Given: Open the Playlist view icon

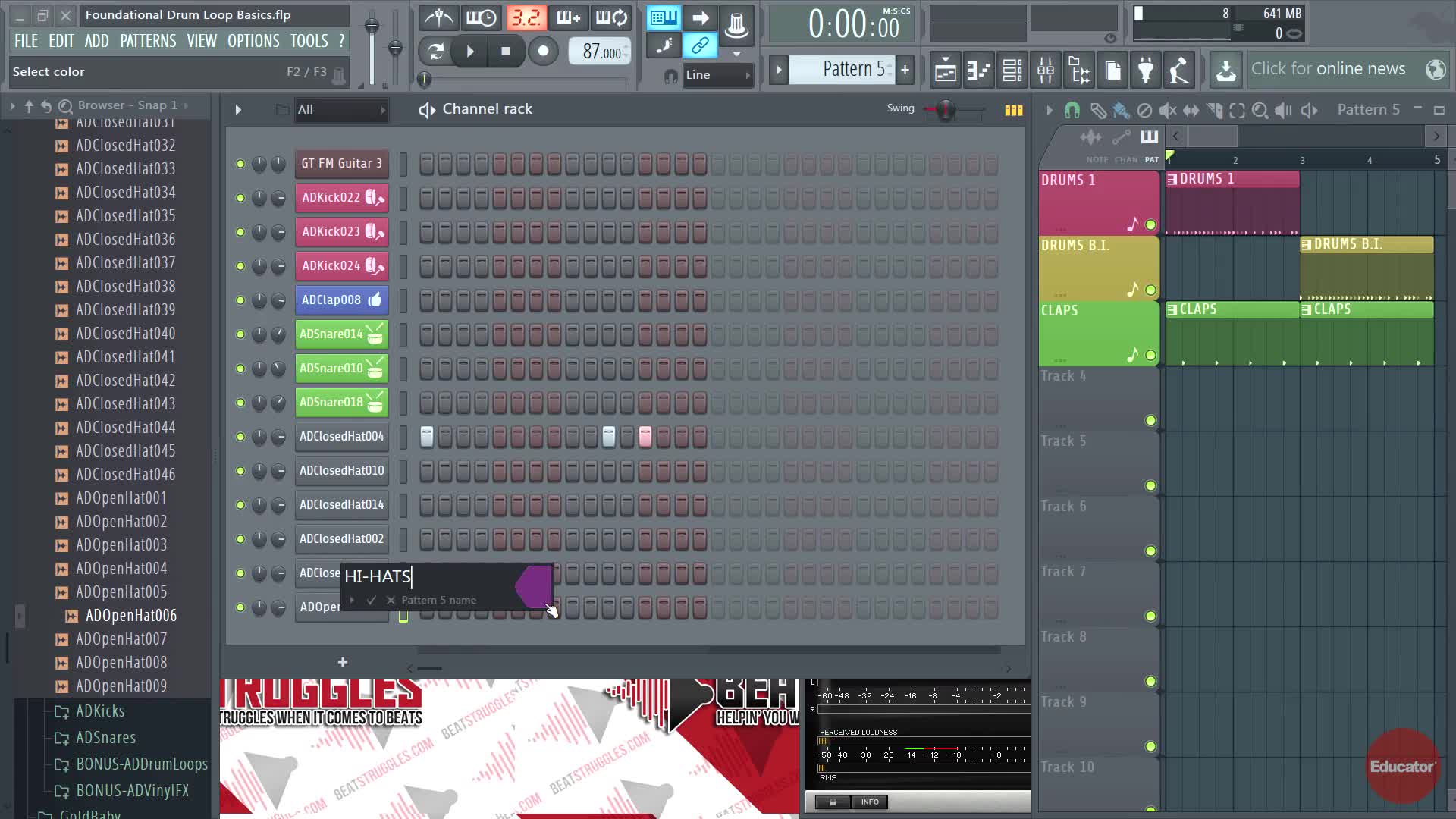Looking at the screenshot, I should coord(945,71).
